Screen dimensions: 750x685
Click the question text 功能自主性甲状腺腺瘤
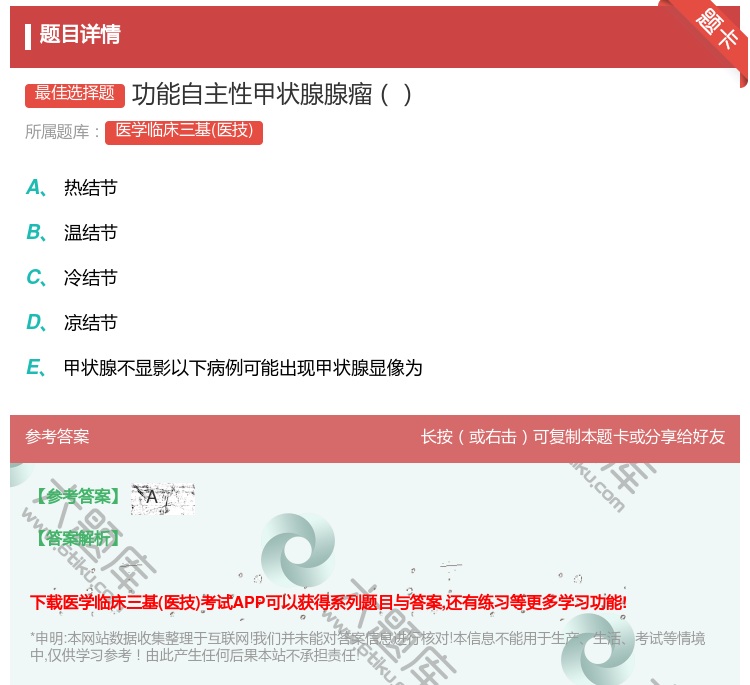click(272, 94)
